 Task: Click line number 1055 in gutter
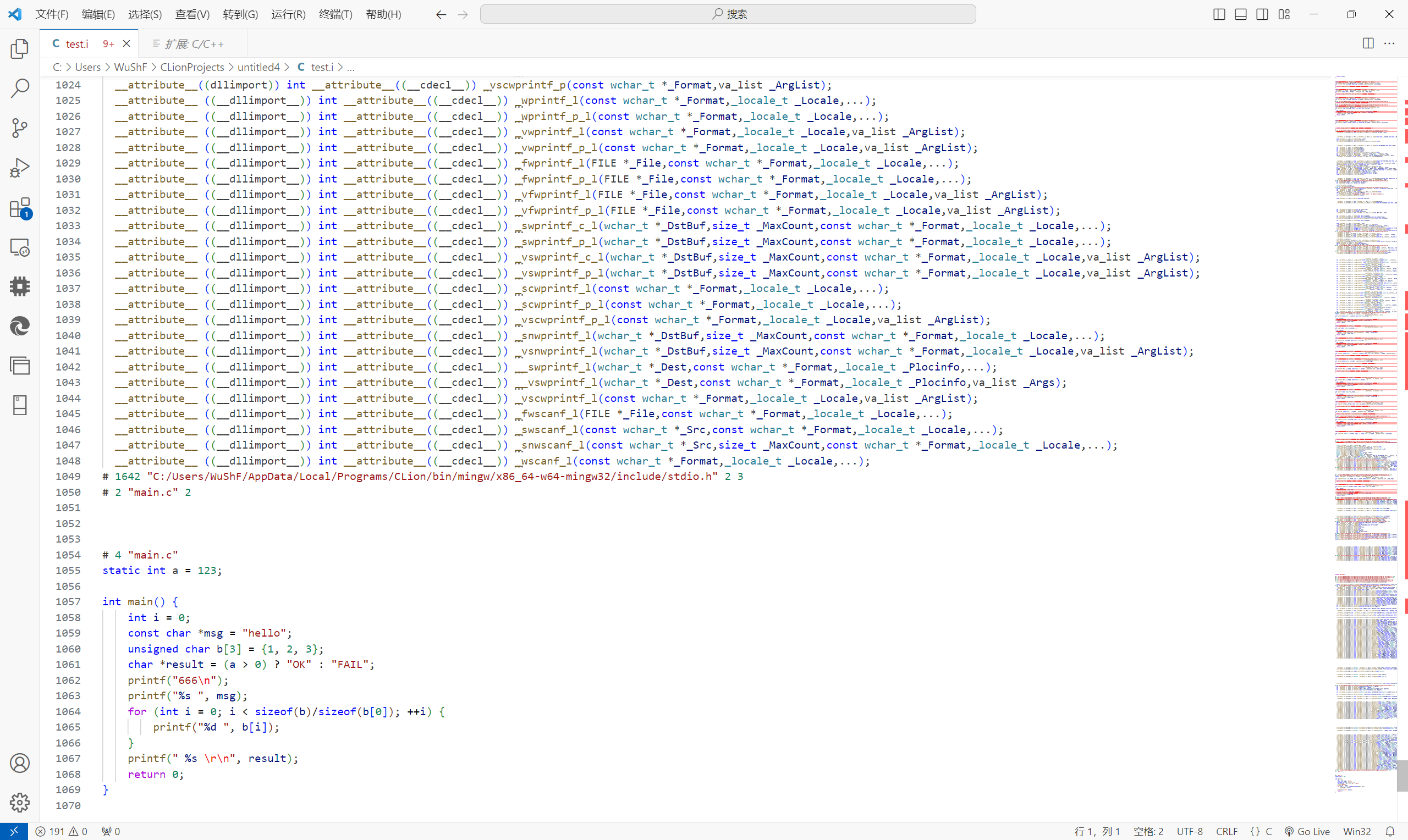68,571
